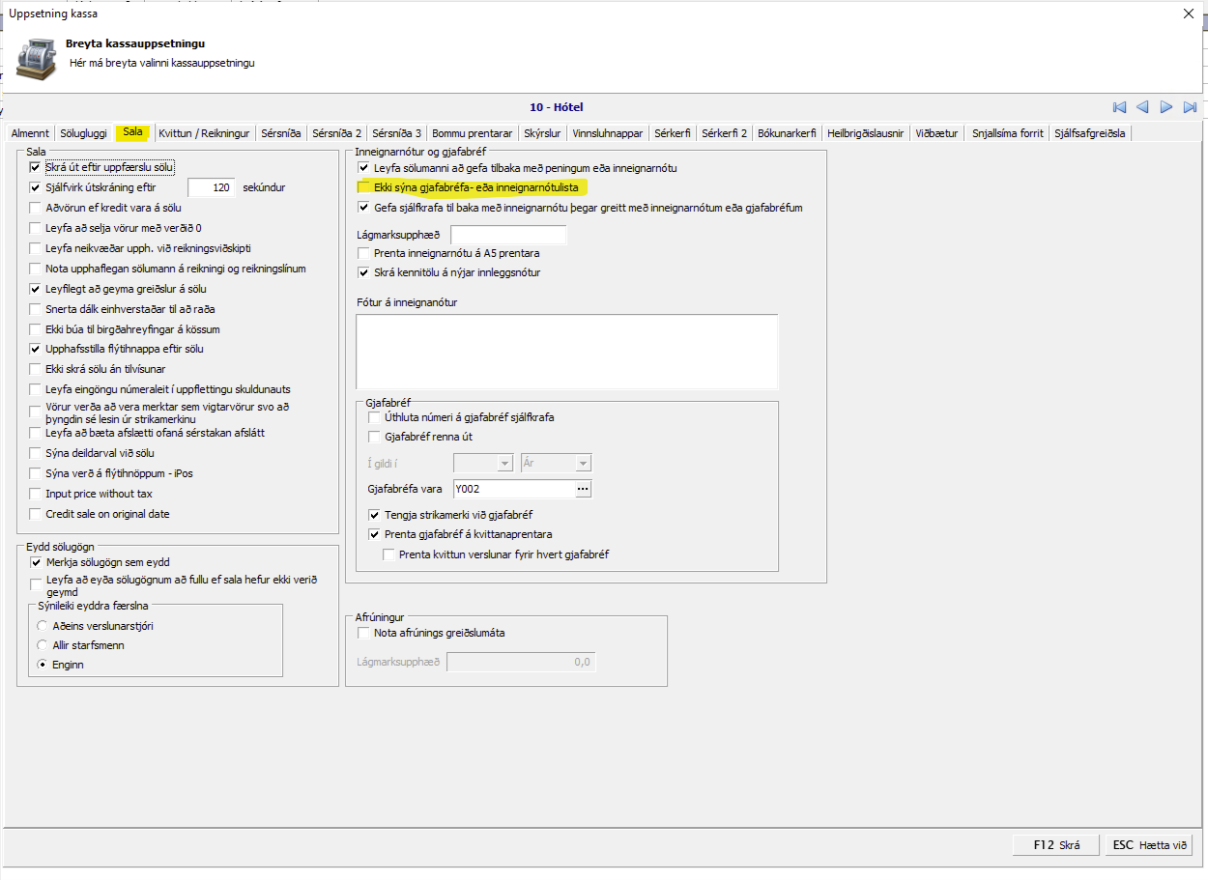Select Aðeins verslunarstjóri radio button
This screenshot has height=880, width=1208.
(x=42, y=626)
